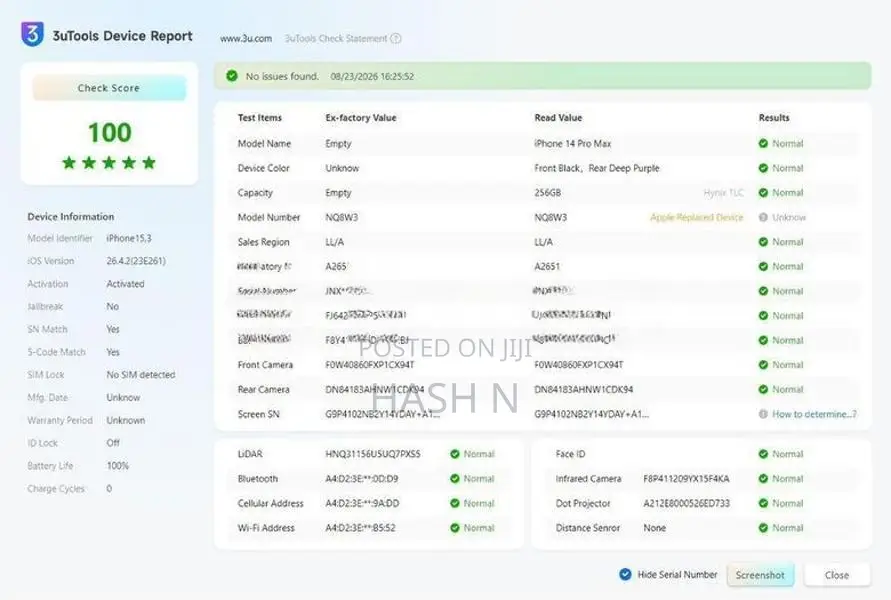This screenshot has height=600, width=891.
Task: Click the Infrared Camera serial F8P411209YX15F4KA
Action: point(686,478)
